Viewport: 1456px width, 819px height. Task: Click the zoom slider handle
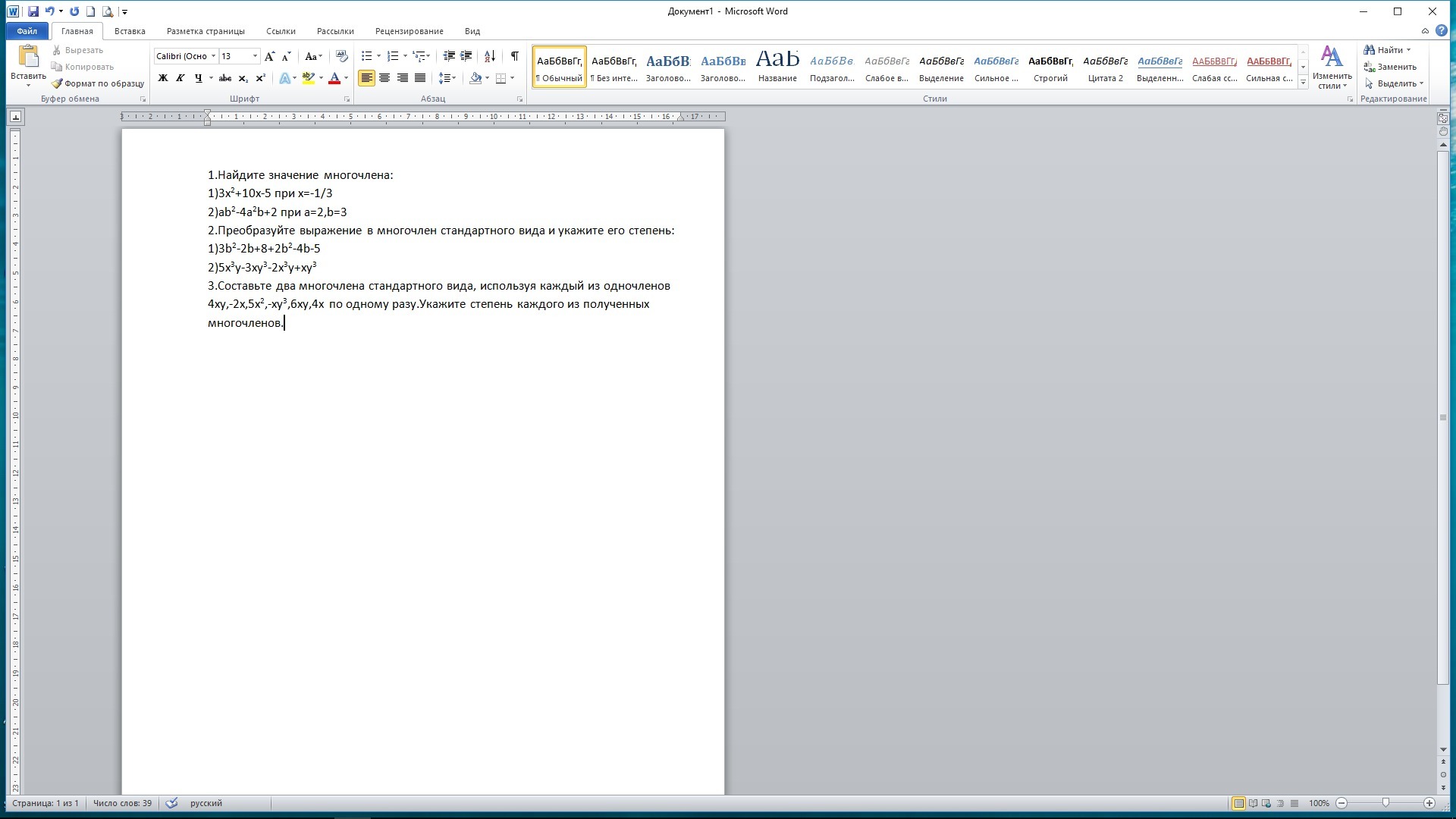click(x=1385, y=803)
